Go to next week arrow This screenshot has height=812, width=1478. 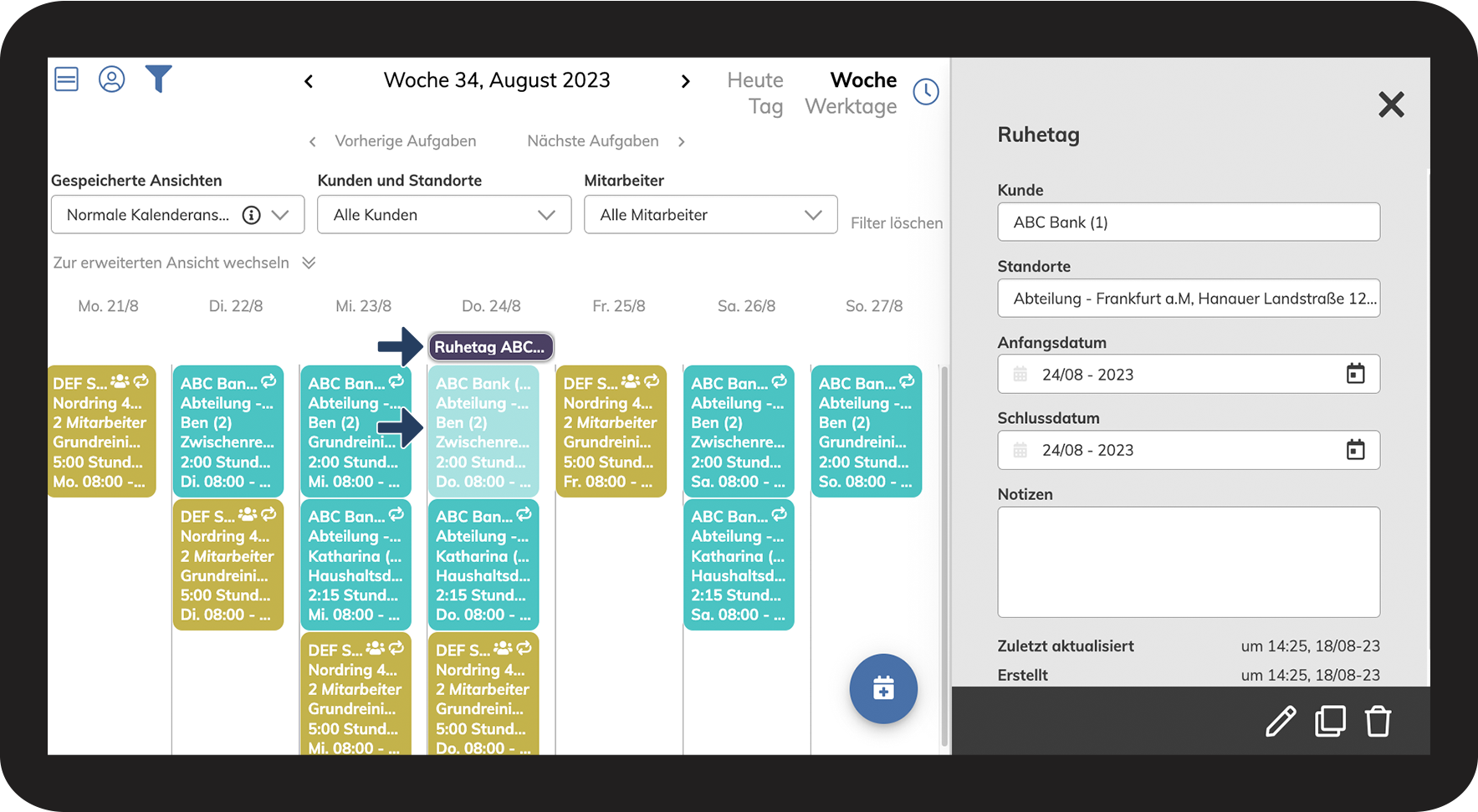tap(686, 81)
